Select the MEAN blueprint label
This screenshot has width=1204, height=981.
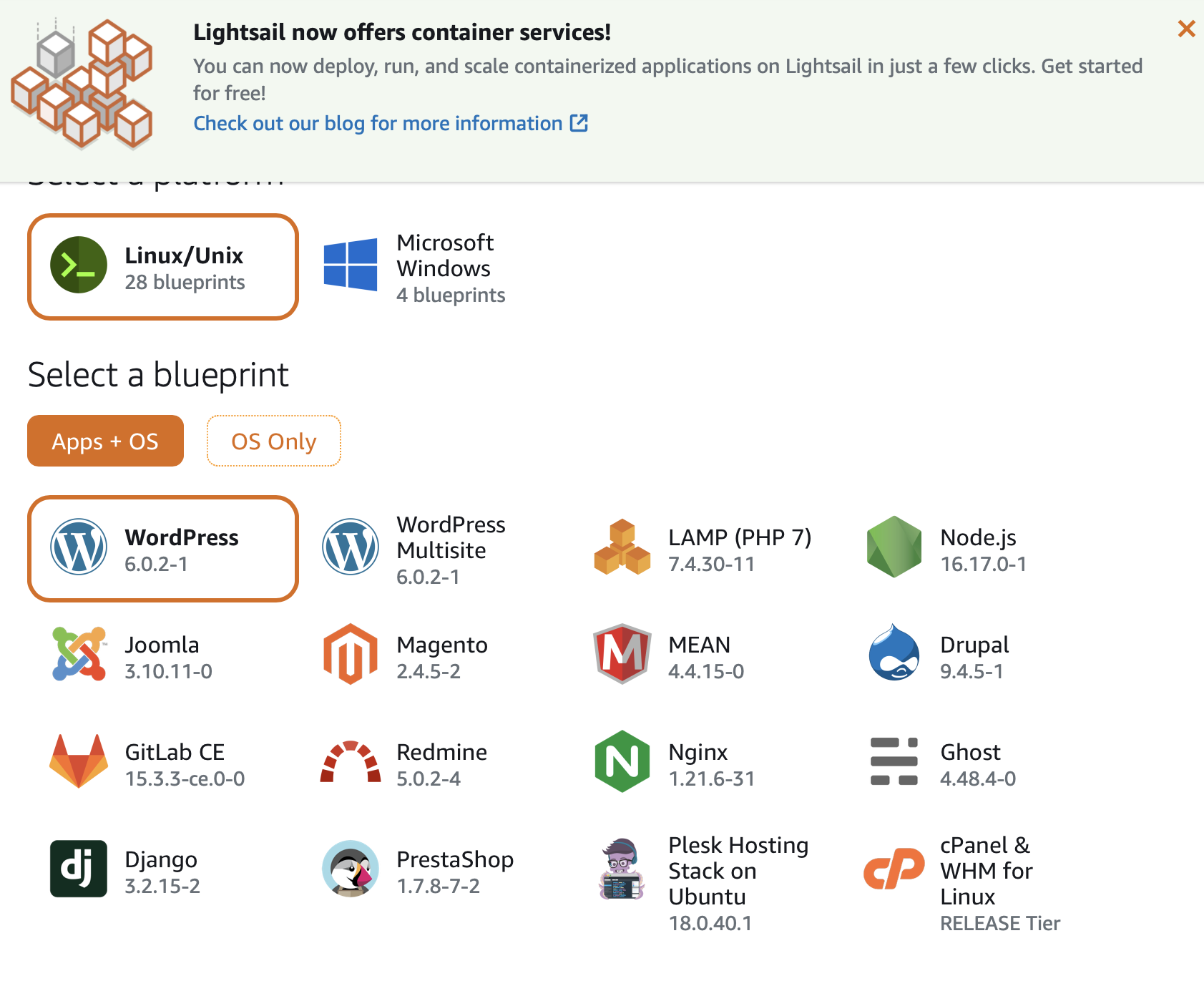699,645
